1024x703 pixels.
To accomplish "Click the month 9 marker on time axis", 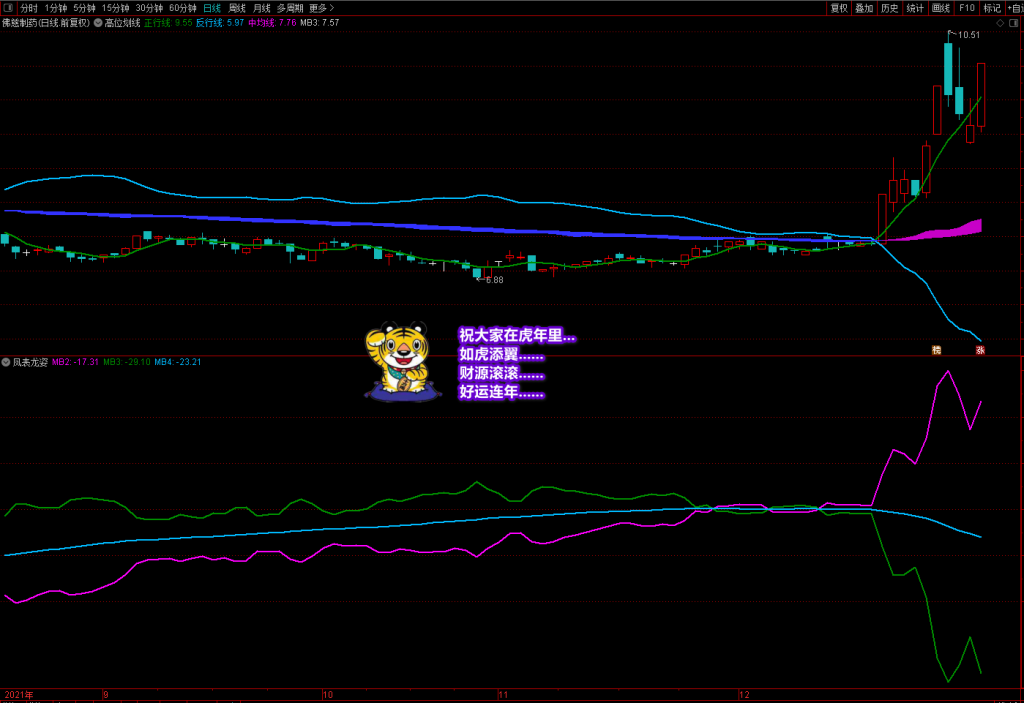I will click(106, 695).
